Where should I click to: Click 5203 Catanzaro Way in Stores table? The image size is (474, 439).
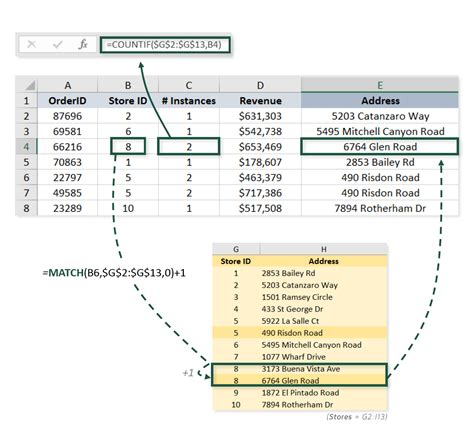click(x=300, y=285)
